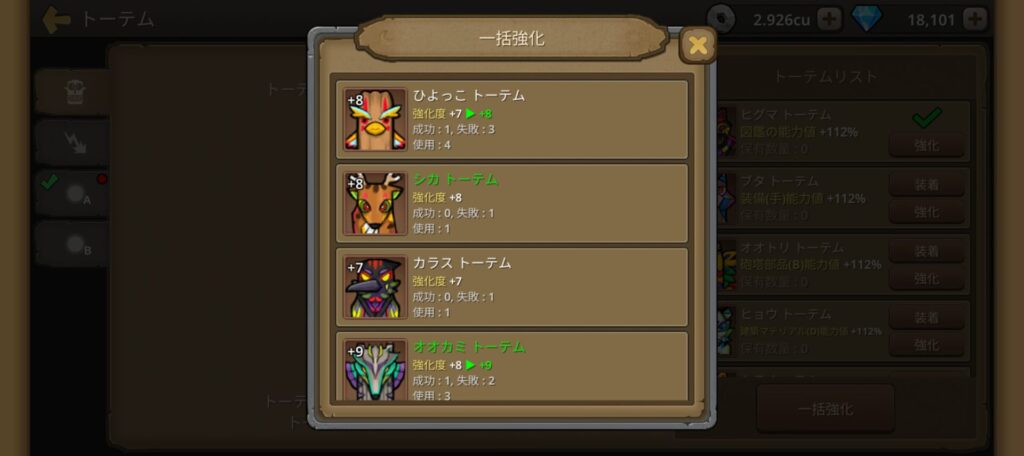Select totem preset A
This screenshot has height=456, width=1024.
tap(74, 193)
